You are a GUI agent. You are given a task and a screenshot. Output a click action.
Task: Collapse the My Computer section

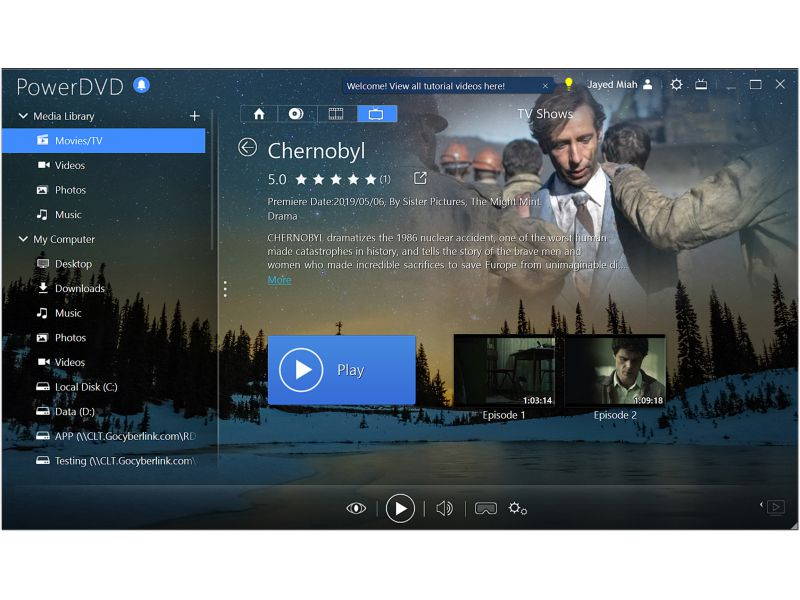click(22, 240)
